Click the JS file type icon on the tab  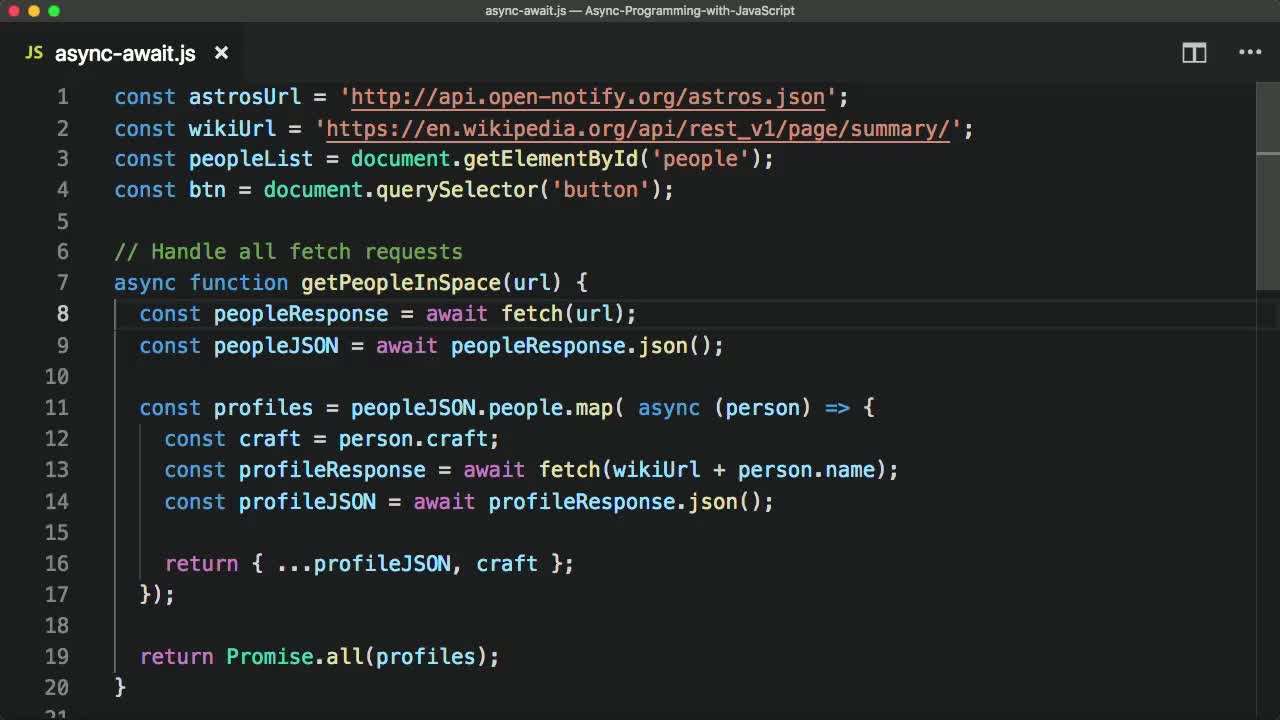coord(33,53)
